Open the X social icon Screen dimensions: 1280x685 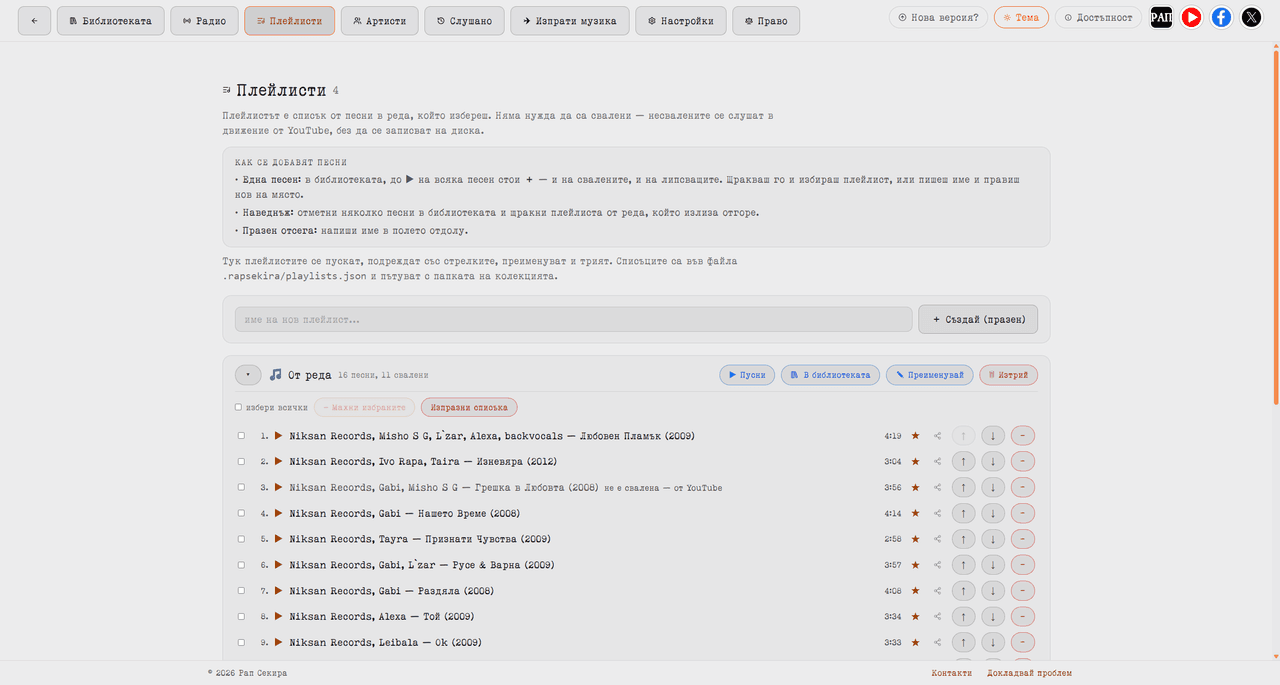click(x=1251, y=17)
